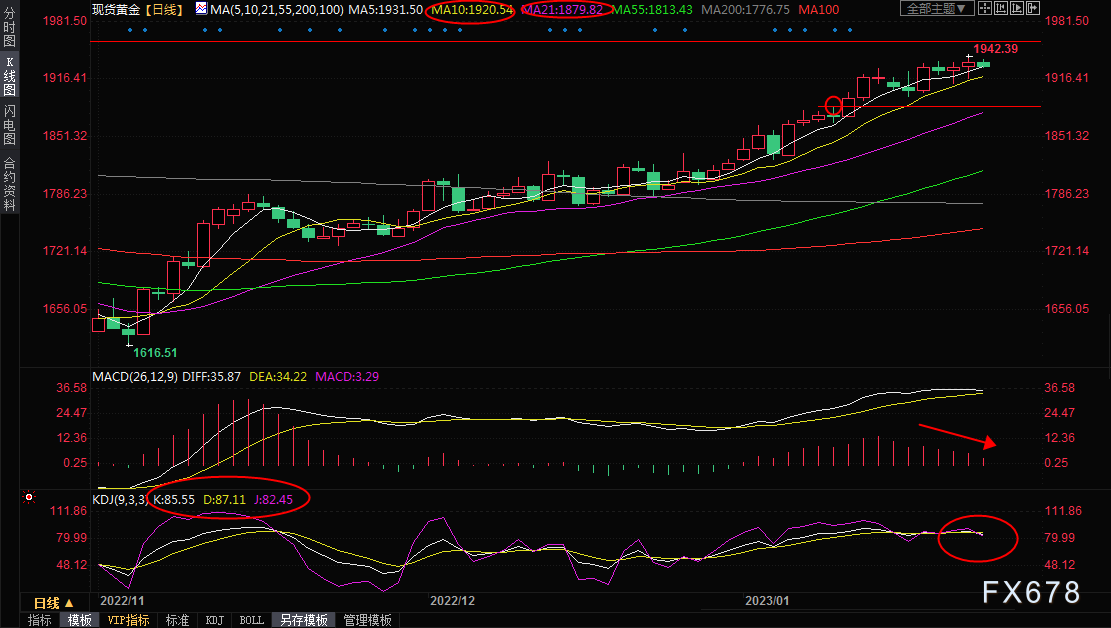1111x628 pixels.
Task: Select the K线图 sidebar tab
Action: [9, 77]
